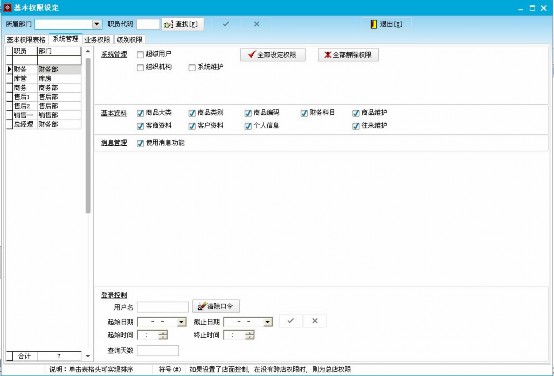
Task: Click the 商务部 department cell
Action: 59,88
